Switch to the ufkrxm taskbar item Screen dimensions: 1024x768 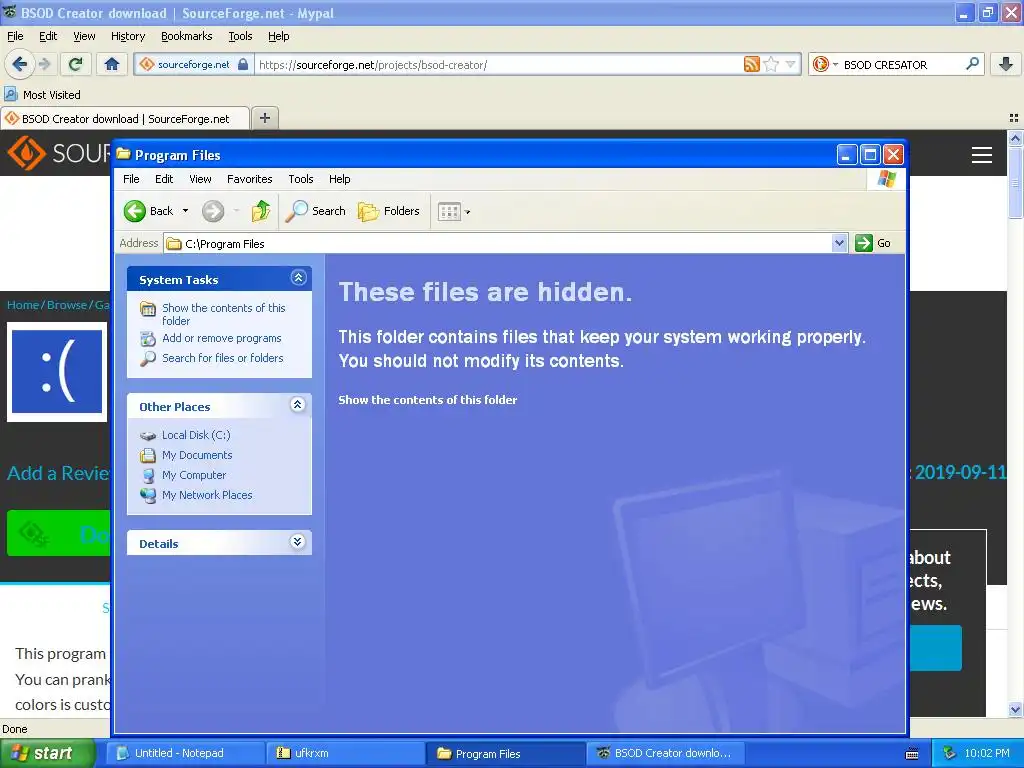pyautogui.click(x=346, y=753)
